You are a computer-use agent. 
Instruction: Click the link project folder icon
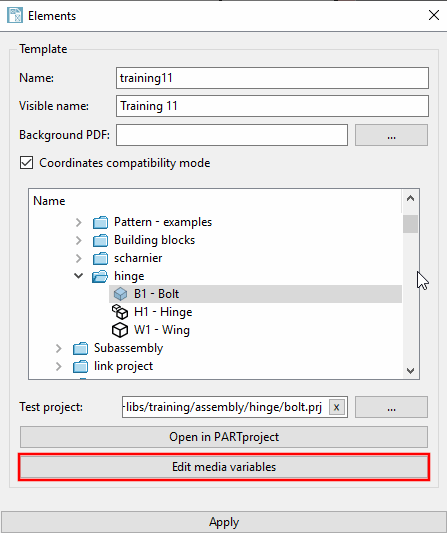(81, 366)
